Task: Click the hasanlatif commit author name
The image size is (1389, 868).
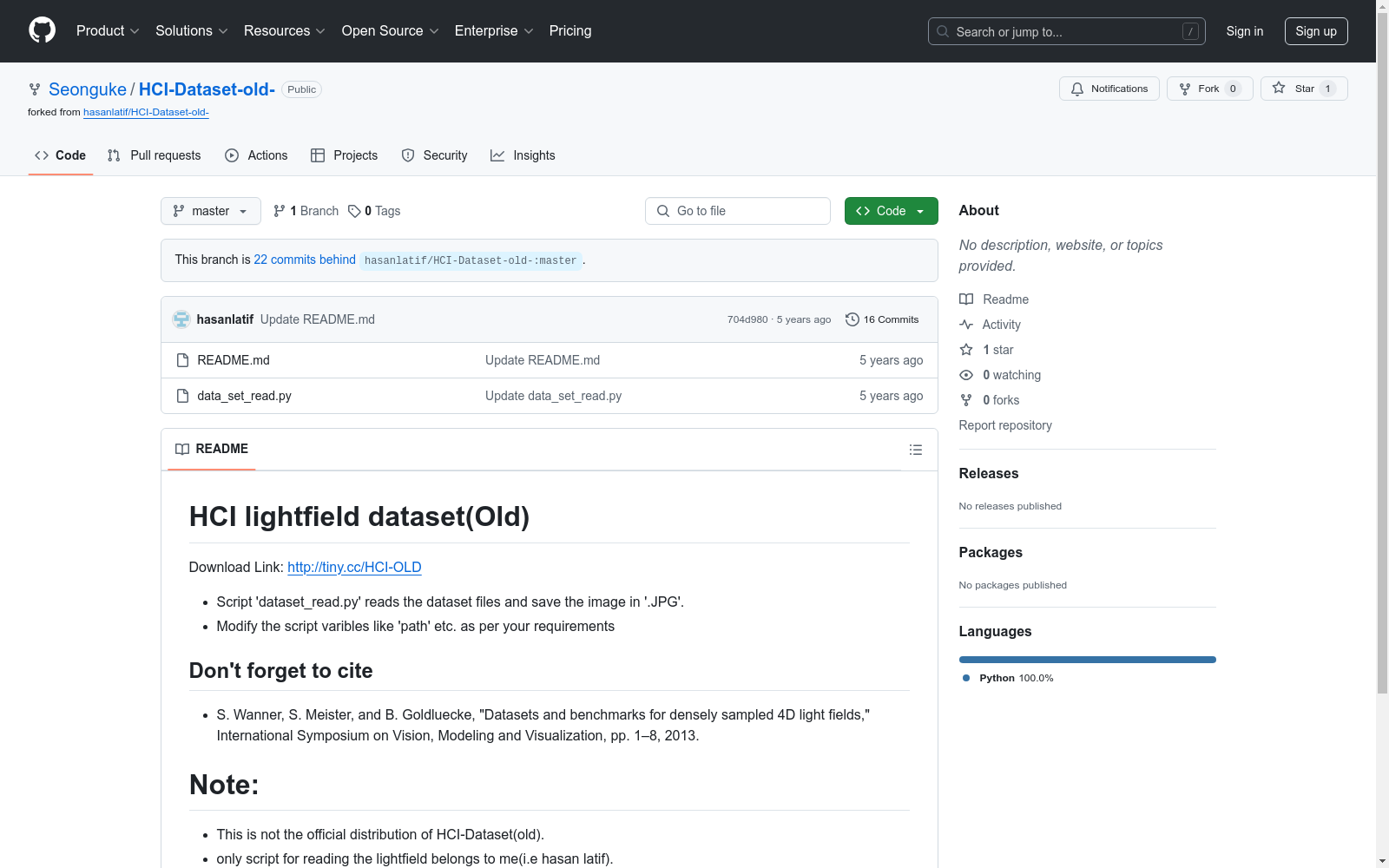Action: pos(225,319)
